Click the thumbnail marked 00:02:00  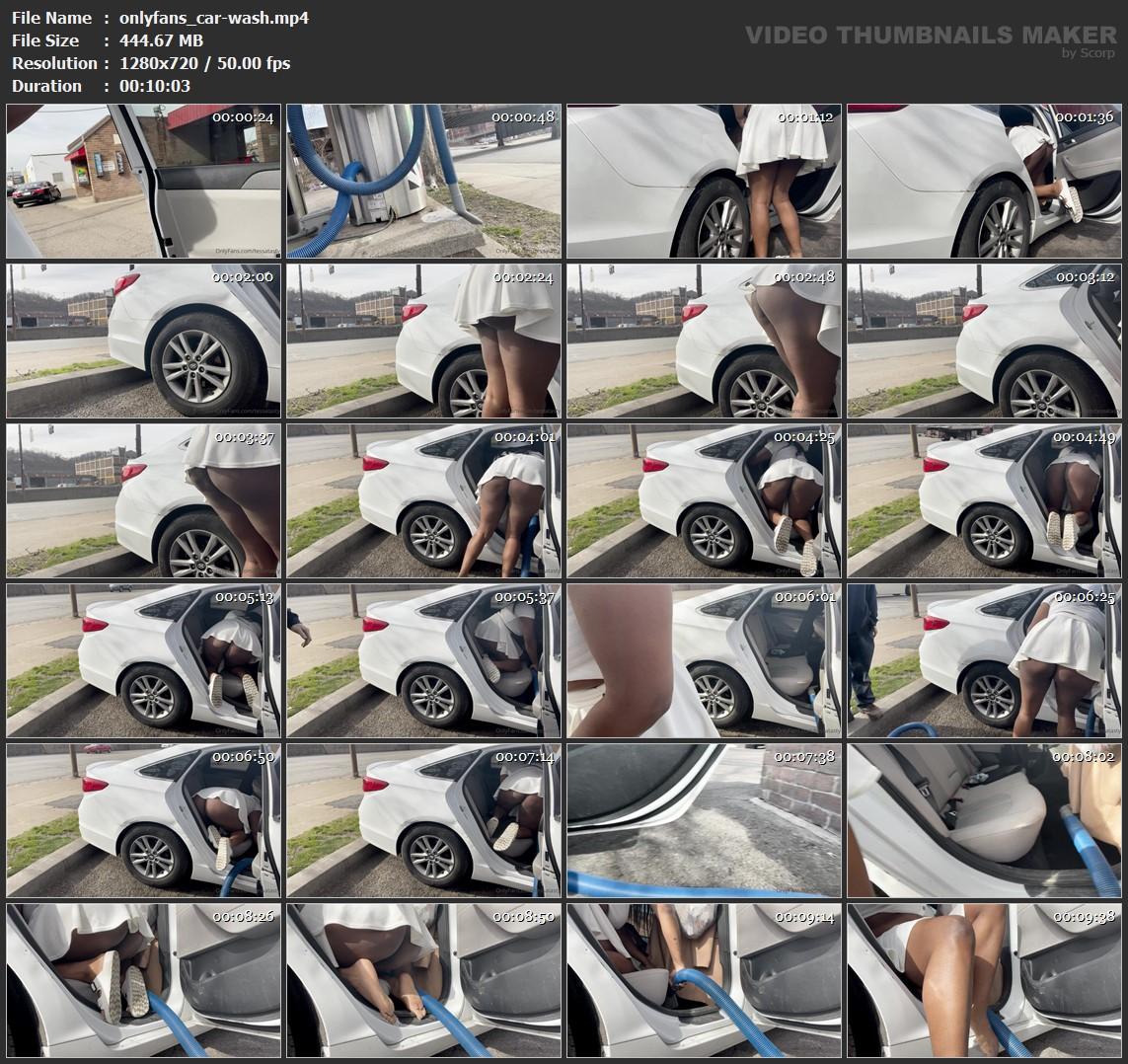[143, 342]
